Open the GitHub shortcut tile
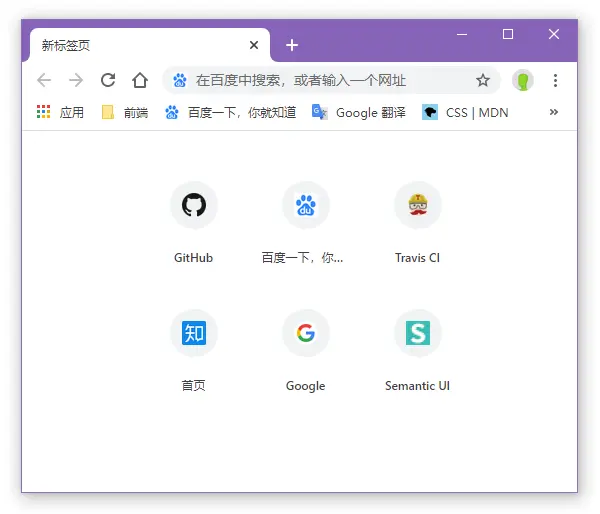Viewport: 600px width, 514px height. 194,205
